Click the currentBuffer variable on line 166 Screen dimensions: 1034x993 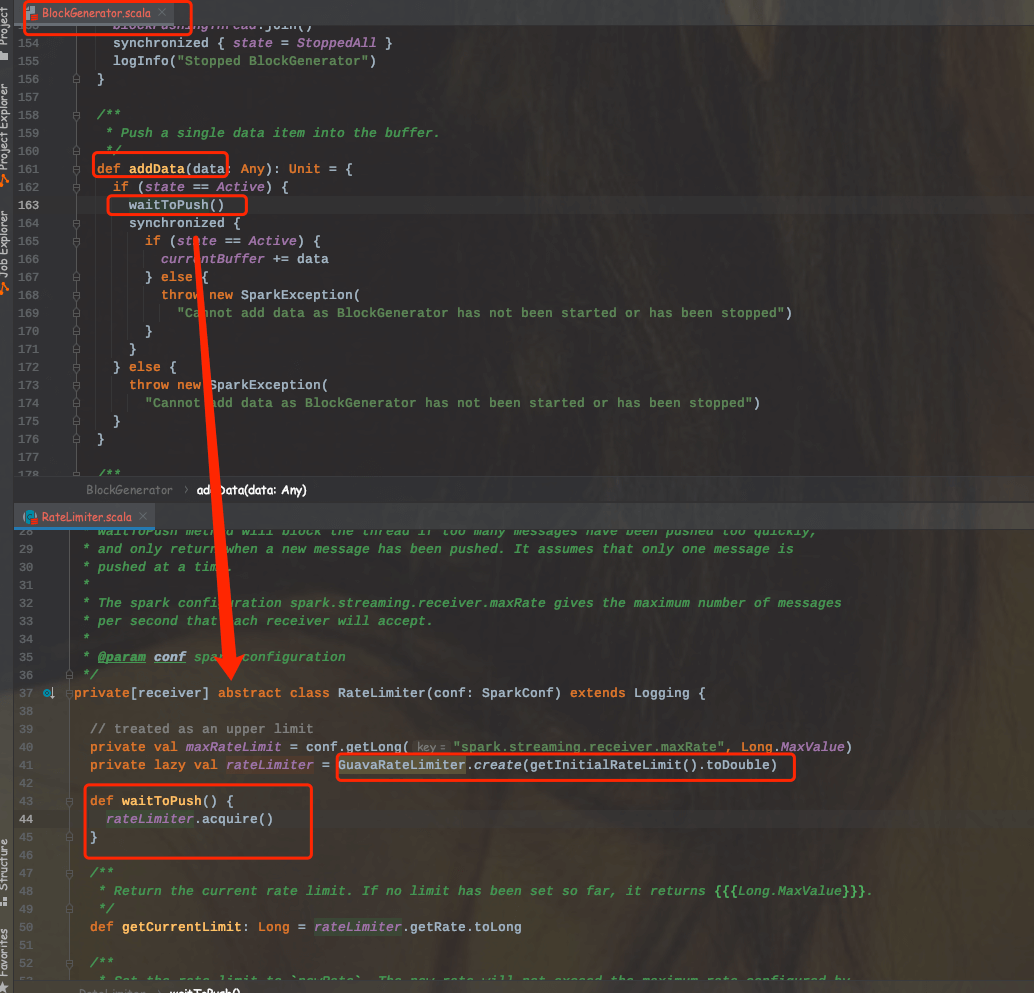[x=212, y=259]
